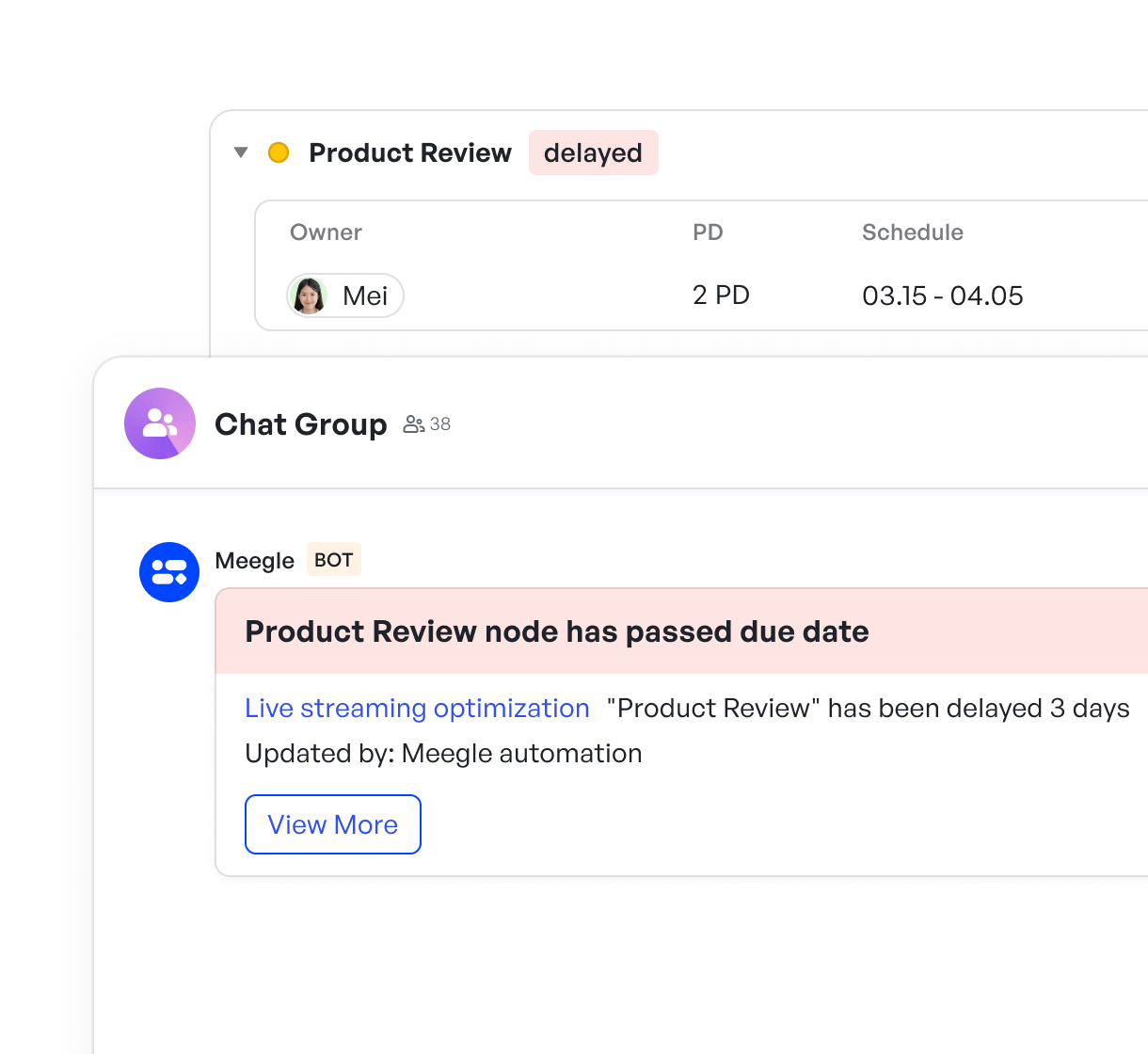1148x1054 pixels.
Task: Click the Schedule column header
Action: 912,232
